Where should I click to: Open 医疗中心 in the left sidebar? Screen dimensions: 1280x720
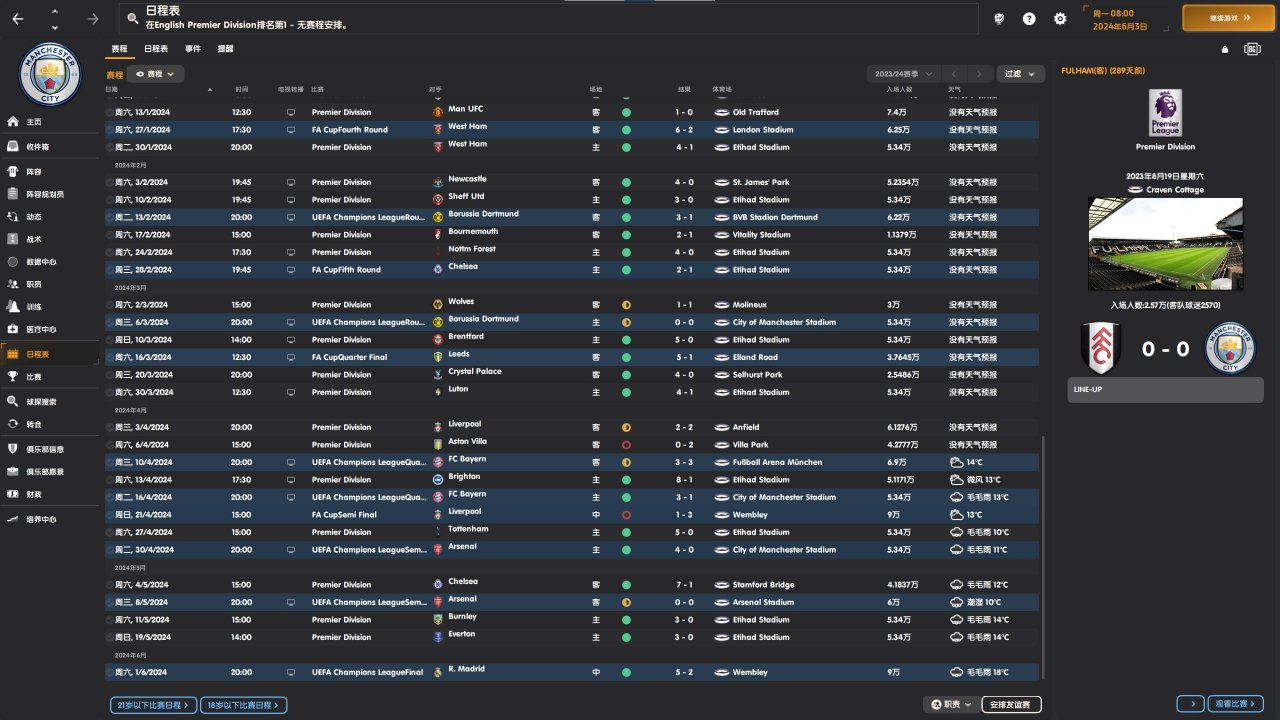[x=50, y=329]
